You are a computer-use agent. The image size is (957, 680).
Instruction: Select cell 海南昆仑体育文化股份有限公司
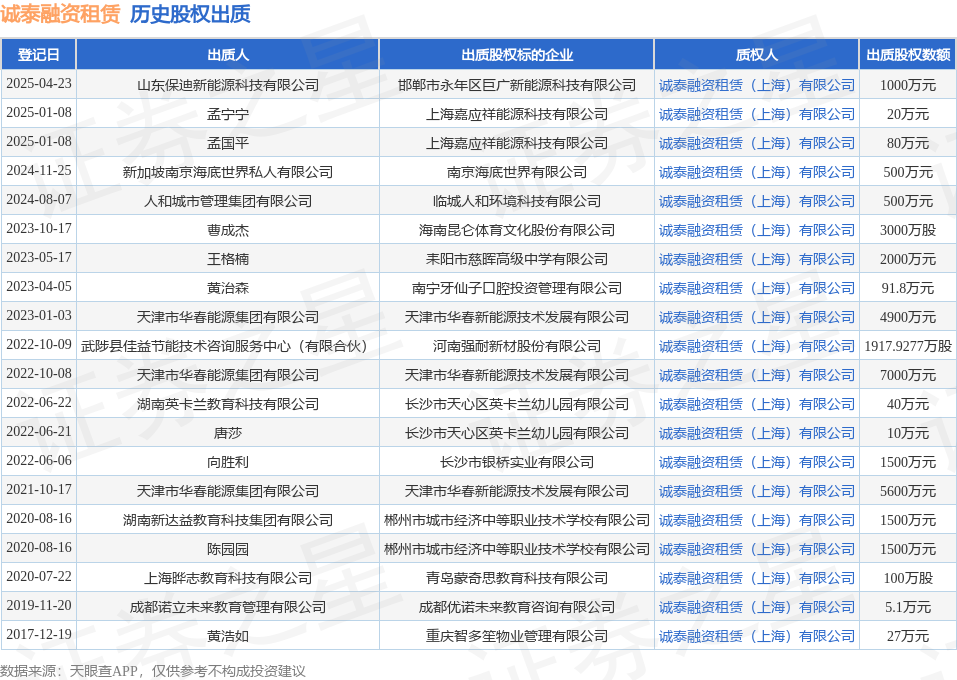click(516, 230)
